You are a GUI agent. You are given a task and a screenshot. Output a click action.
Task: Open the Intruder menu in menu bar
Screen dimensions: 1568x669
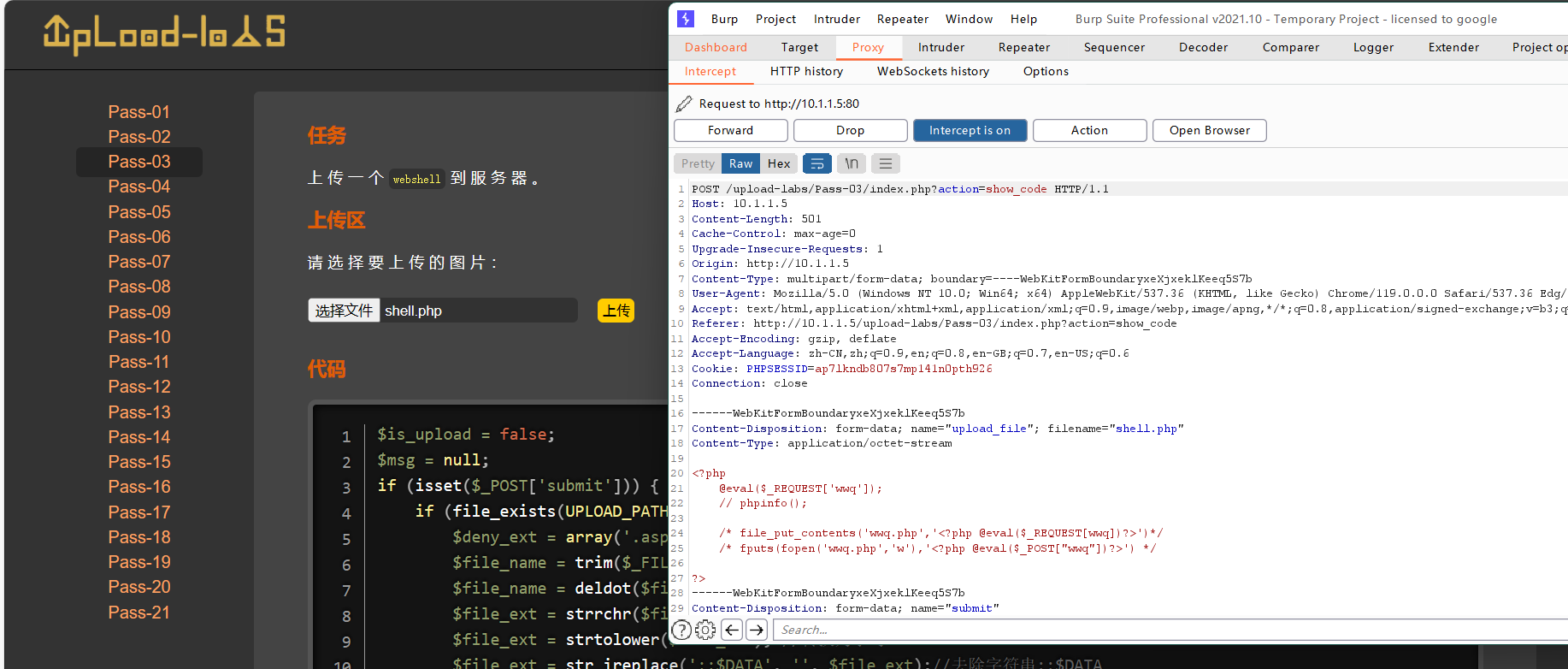point(837,19)
